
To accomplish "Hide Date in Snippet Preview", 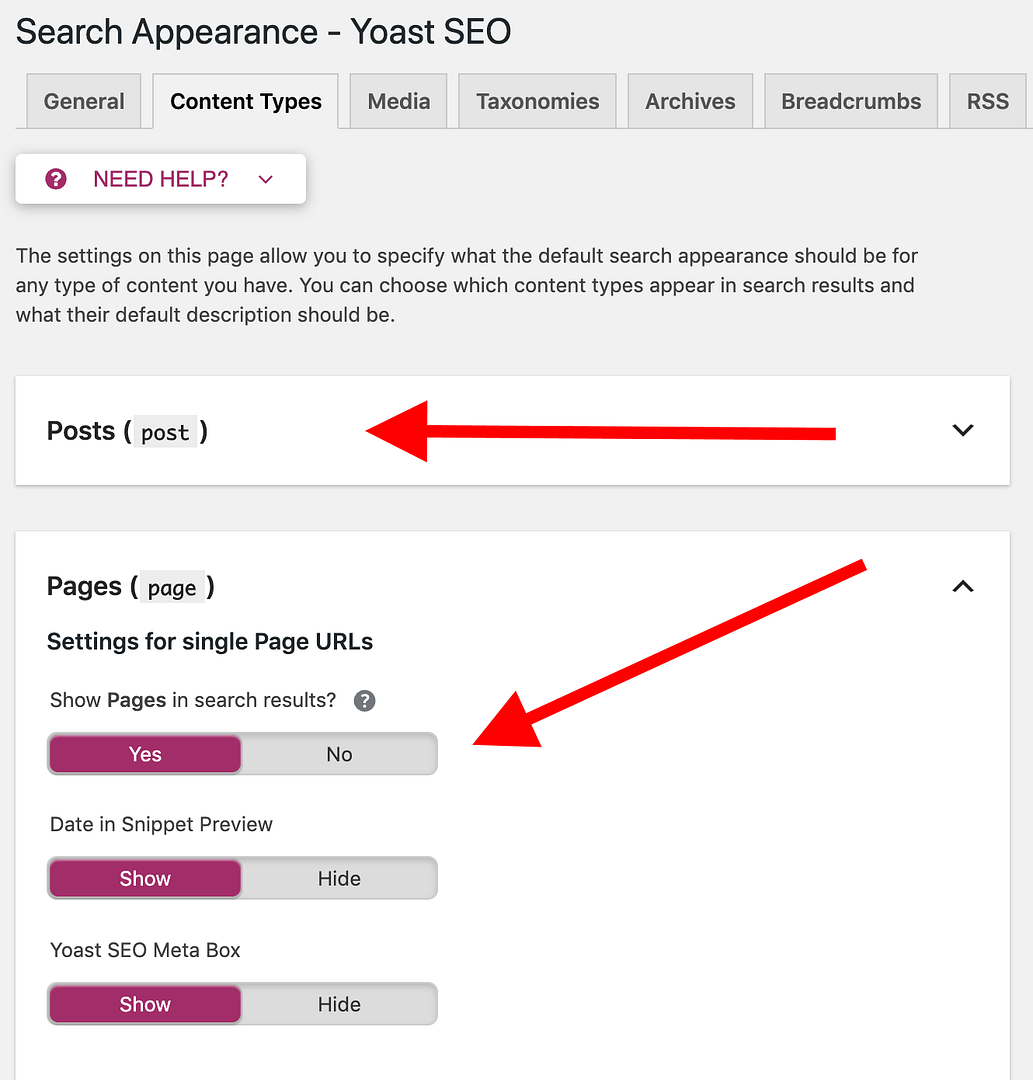I will click(339, 879).
